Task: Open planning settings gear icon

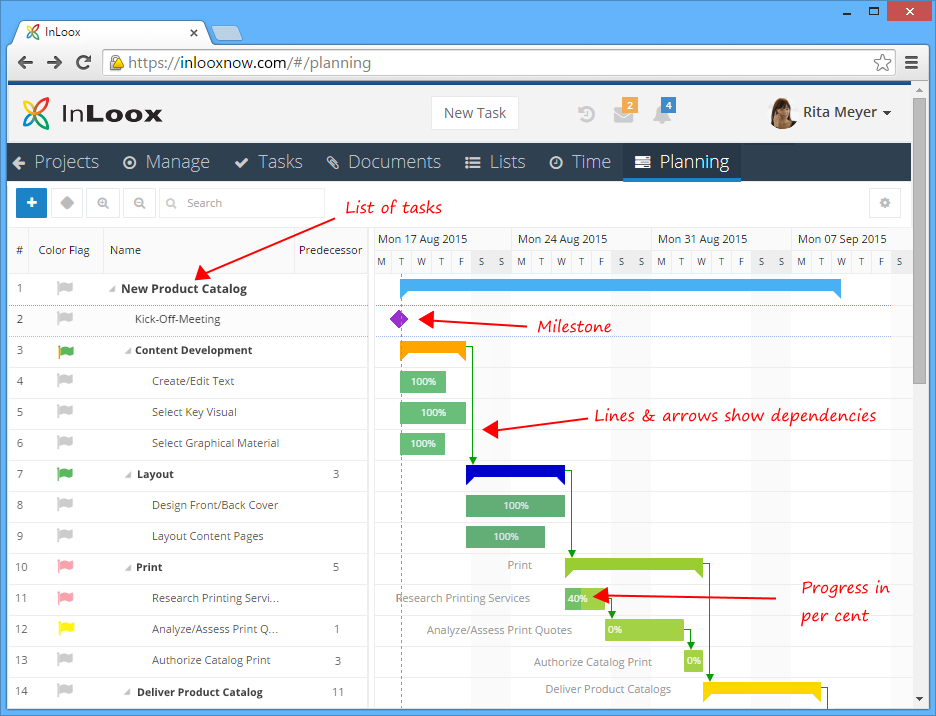Action: pos(885,203)
